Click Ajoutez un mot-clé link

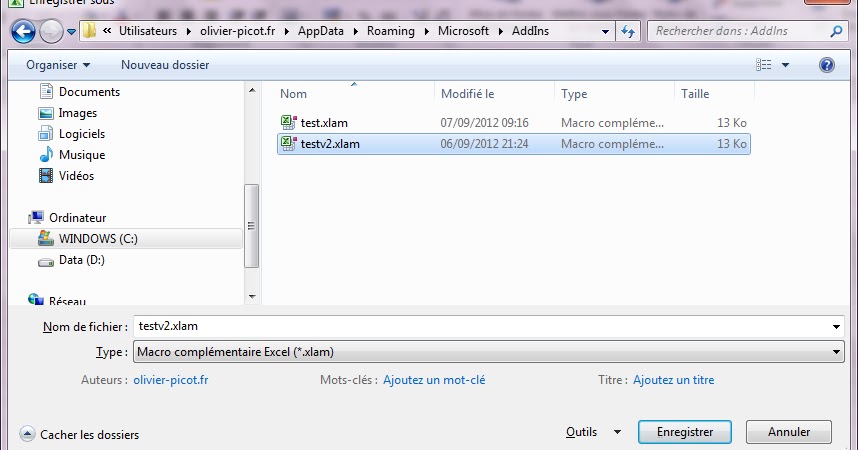point(433,380)
